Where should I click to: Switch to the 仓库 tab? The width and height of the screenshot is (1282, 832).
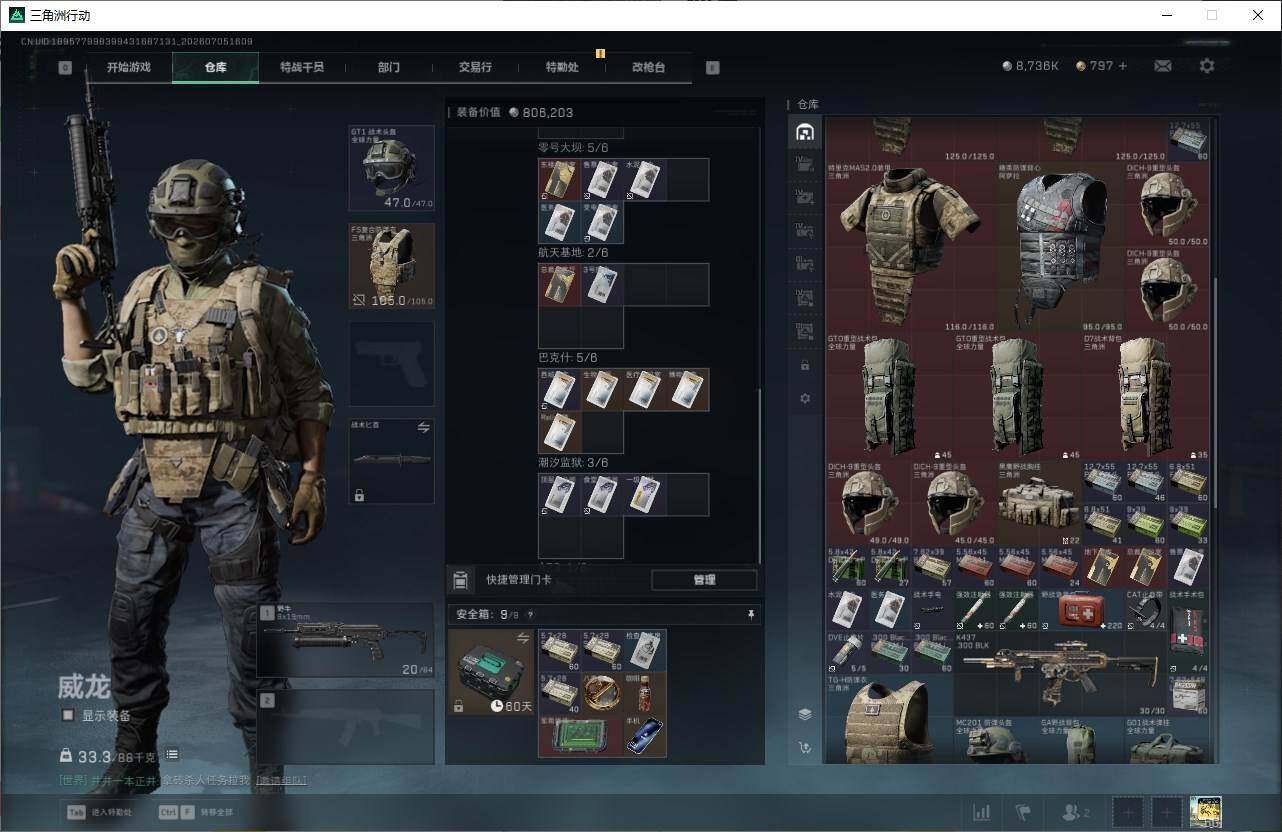[x=215, y=68]
